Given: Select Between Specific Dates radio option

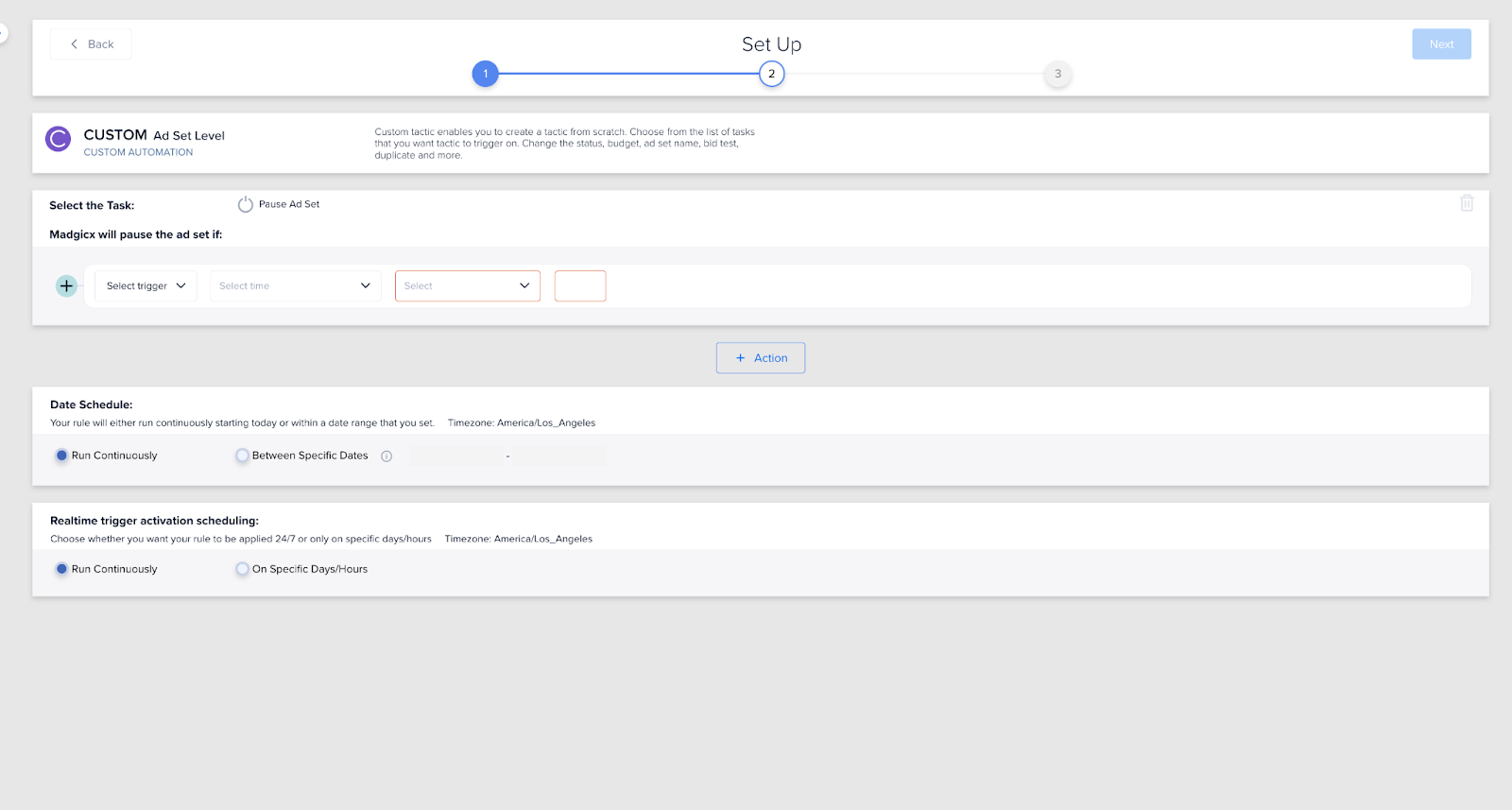Looking at the screenshot, I should click(x=243, y=456).
